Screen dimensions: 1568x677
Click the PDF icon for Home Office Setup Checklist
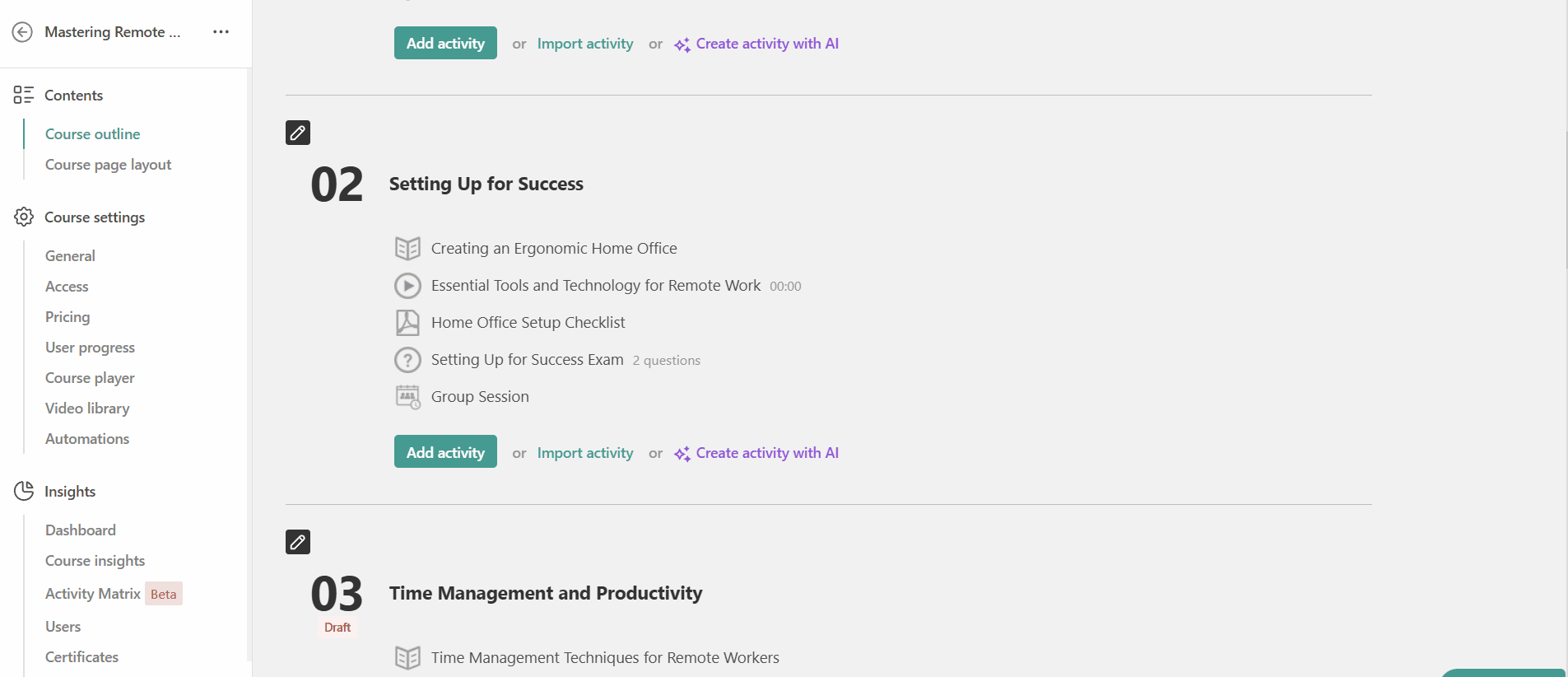point(407,322)
